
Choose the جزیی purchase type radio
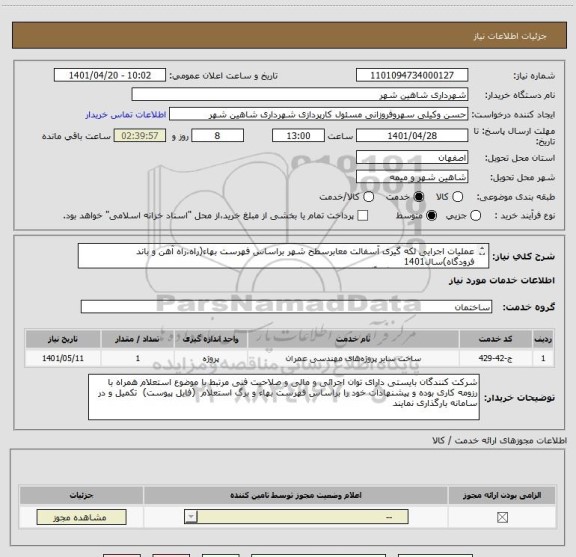click(x=475, y=216)
